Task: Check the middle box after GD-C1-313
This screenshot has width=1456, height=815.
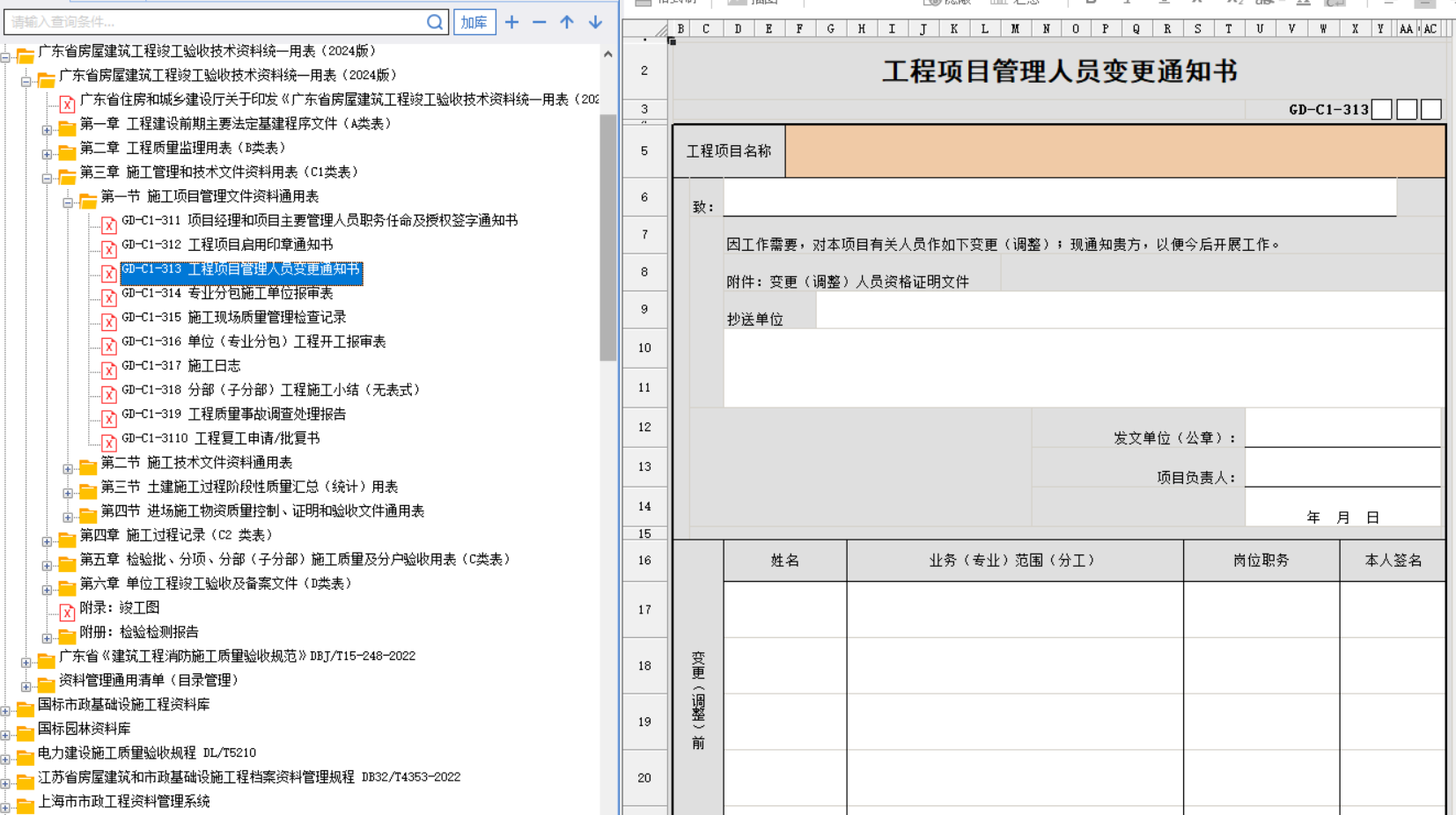Action: [1407, 110]
